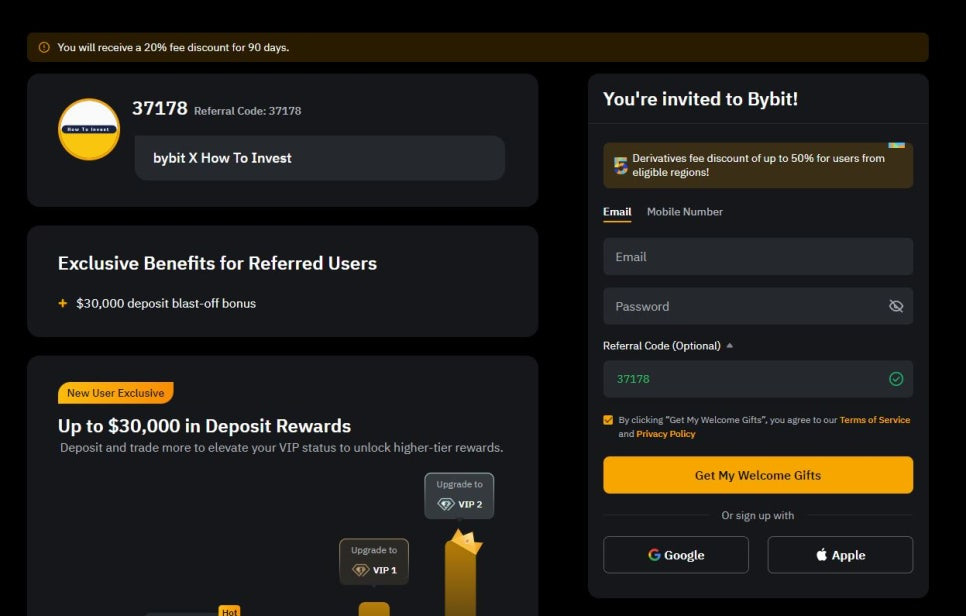Select the Email tab
Image resolution: width=966 pixels, height=616 pixels.
[x=617, y=212]
